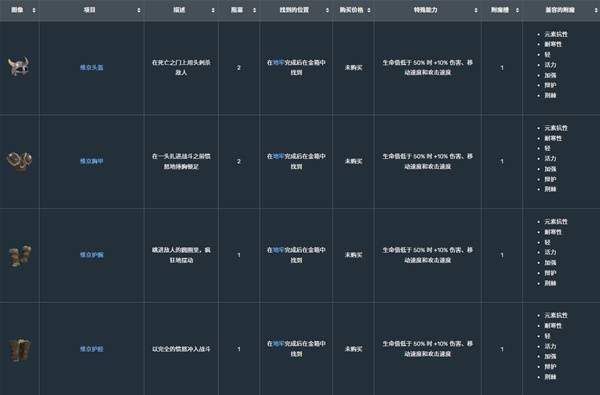Click the 找到的位置 column header label
600x395 pixels.
pos(294,10)
